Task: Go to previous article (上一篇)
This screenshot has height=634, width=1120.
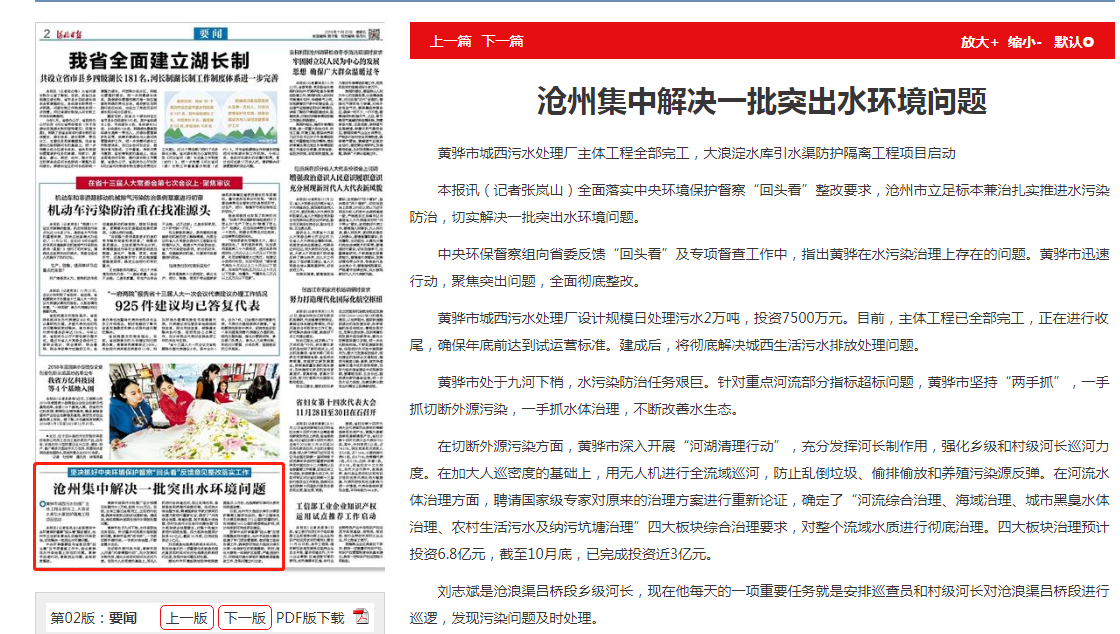Action: [x=450, y=41]
